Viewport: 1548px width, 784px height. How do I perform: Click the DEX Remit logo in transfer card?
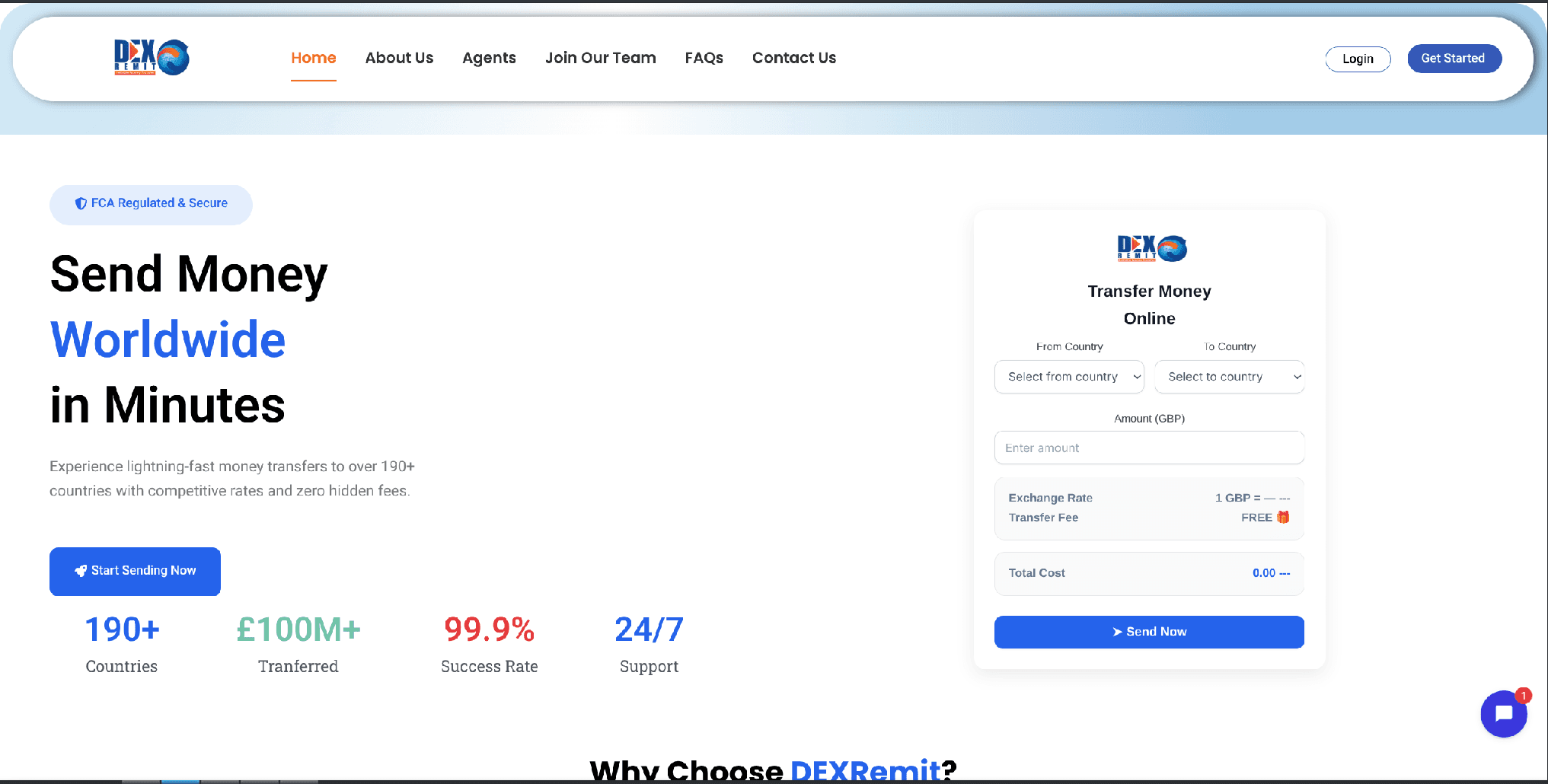[x=1151, y=248]
